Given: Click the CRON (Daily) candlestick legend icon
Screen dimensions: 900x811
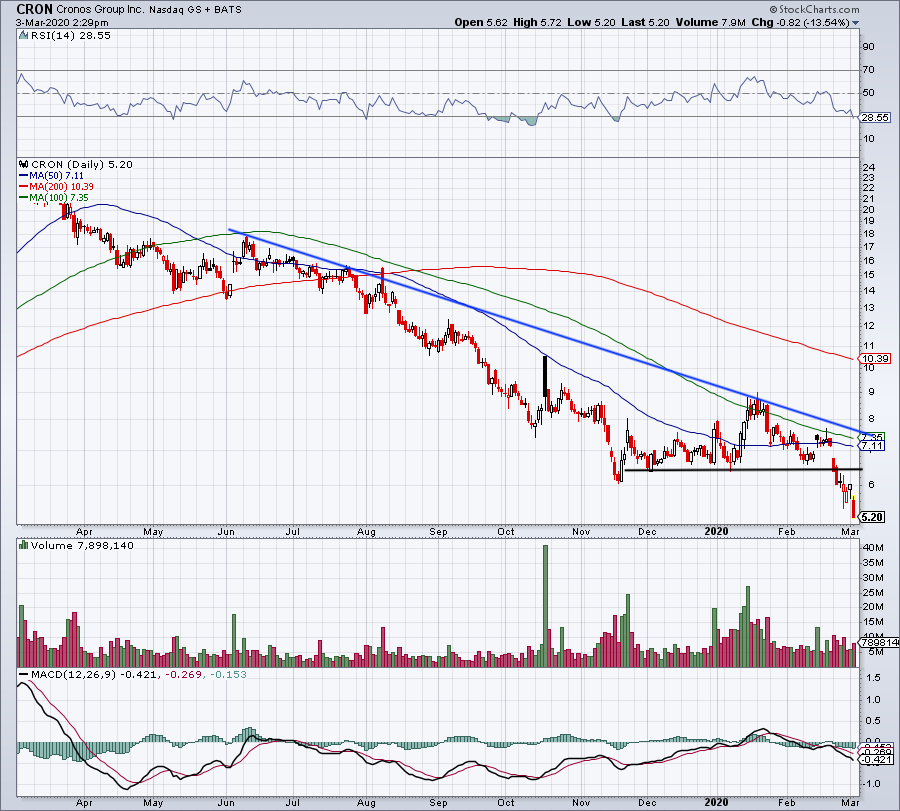Looking at the screenshot, I should click(x=23, y=164).
